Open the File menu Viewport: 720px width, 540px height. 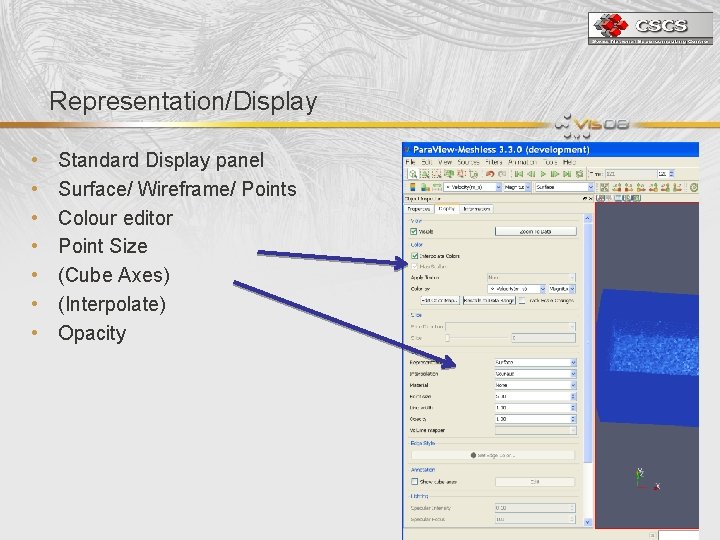click(411, 162)
